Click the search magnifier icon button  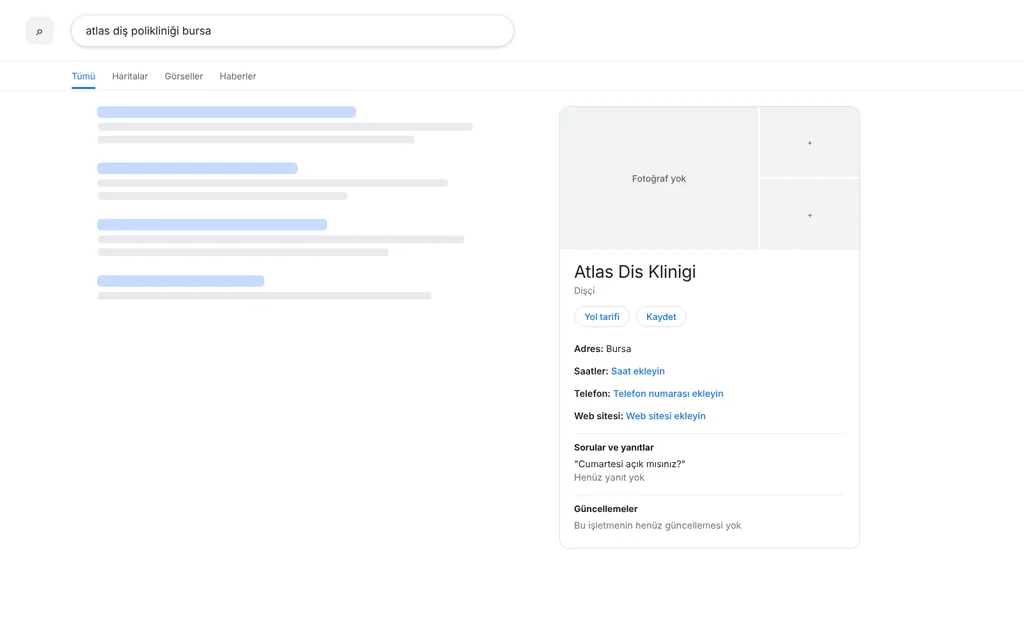click(39, 31)
